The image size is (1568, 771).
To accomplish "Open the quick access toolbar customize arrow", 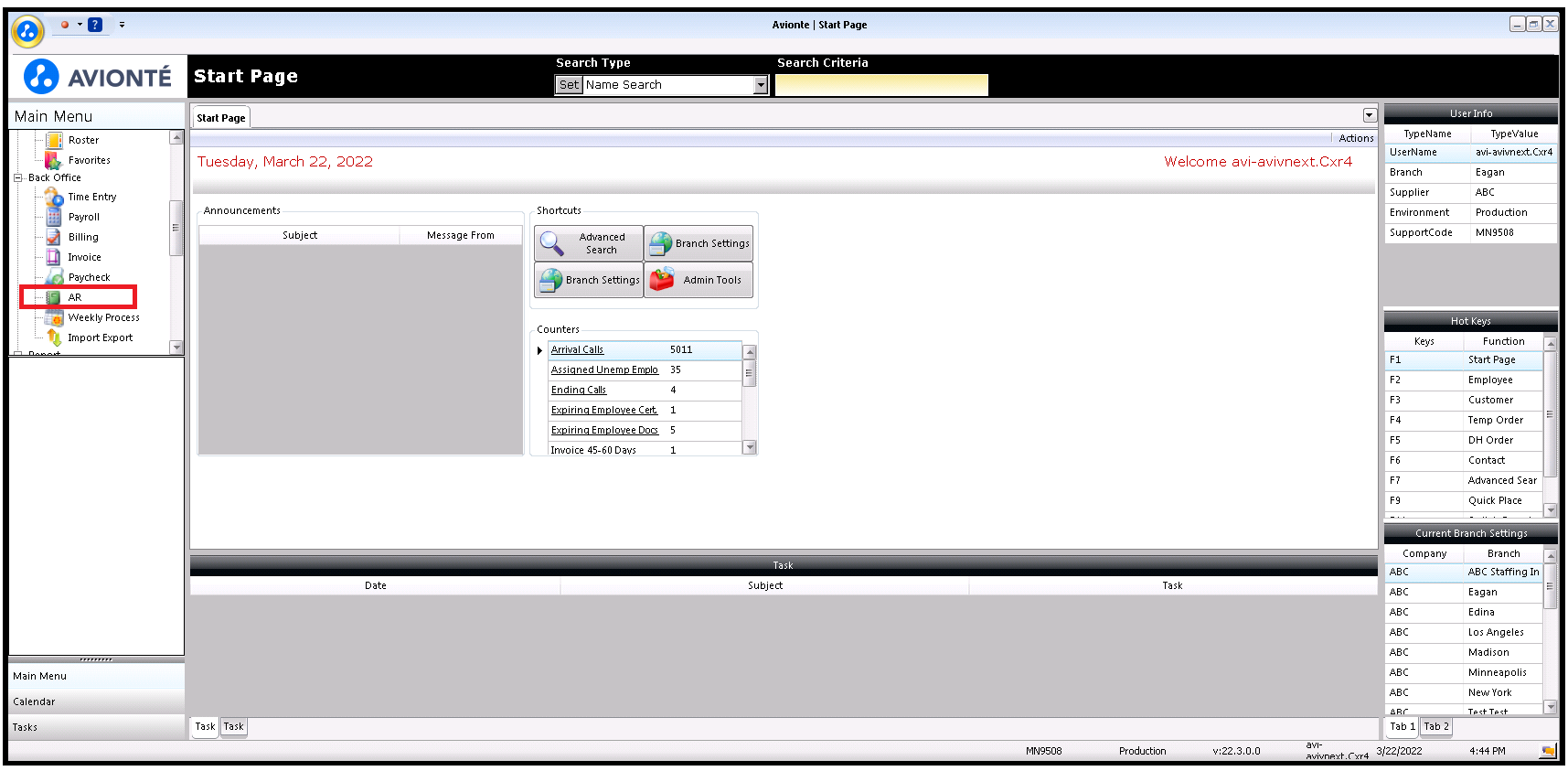I will point(122,25).
